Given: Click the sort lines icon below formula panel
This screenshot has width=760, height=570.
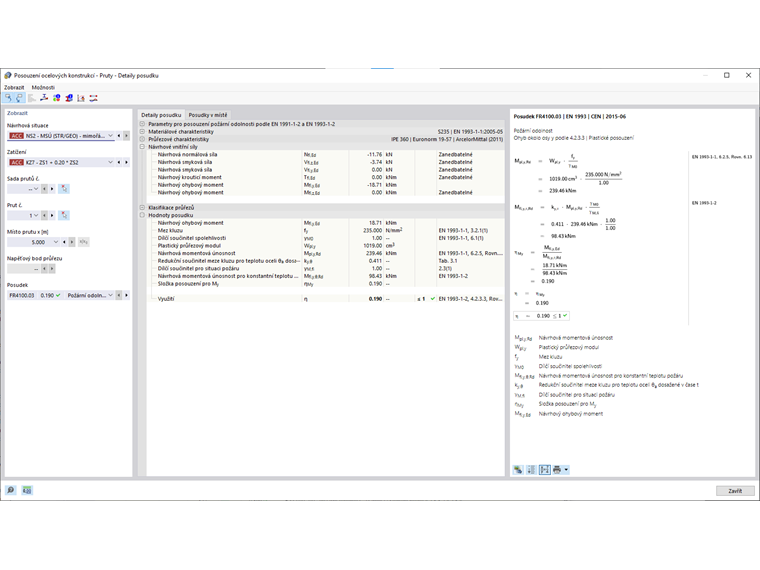Looking at the screenshot, I should [x=531, y=470].
